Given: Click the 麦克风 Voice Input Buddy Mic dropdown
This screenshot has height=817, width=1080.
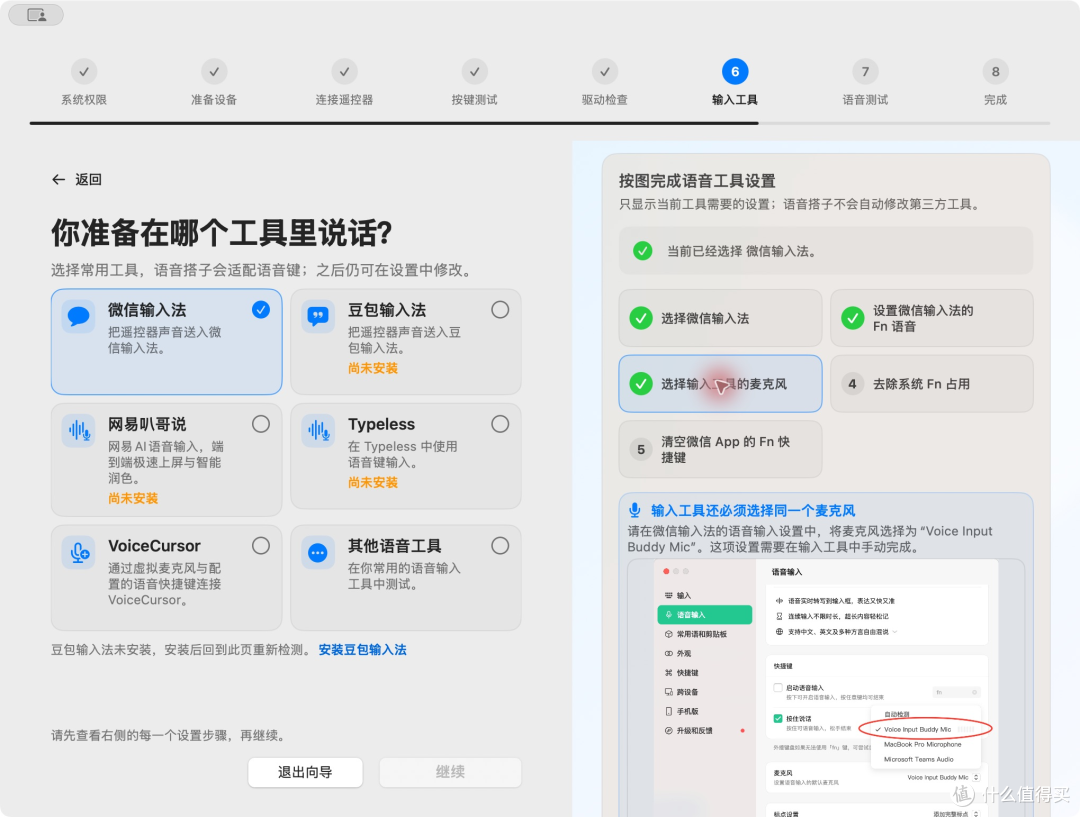Looking at the screenshot, I should tap(942, 777).
